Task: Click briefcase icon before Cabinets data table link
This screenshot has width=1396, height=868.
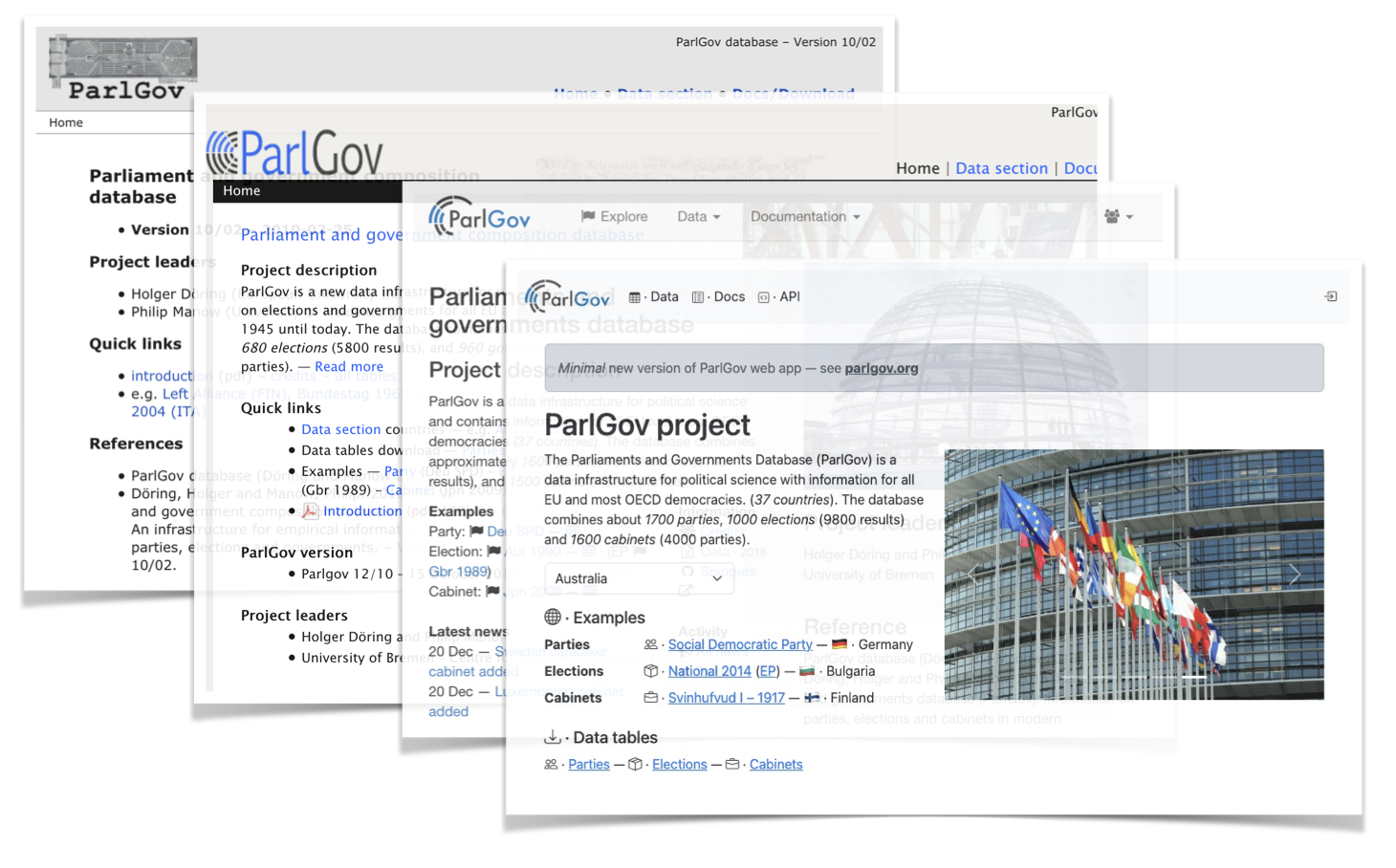Action: [x=732, y=764]
